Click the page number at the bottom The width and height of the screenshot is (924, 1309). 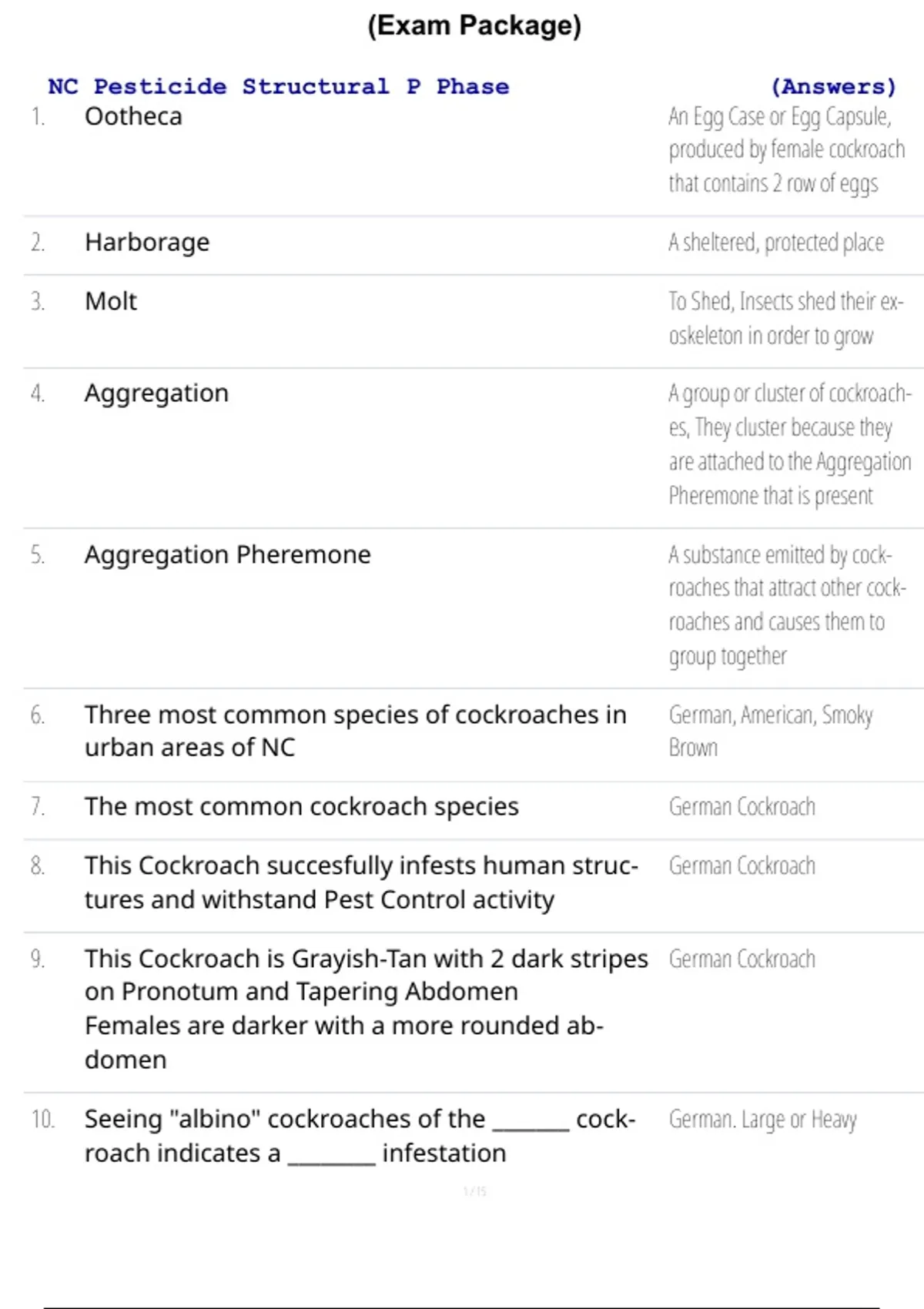[x=475, y=1191]
